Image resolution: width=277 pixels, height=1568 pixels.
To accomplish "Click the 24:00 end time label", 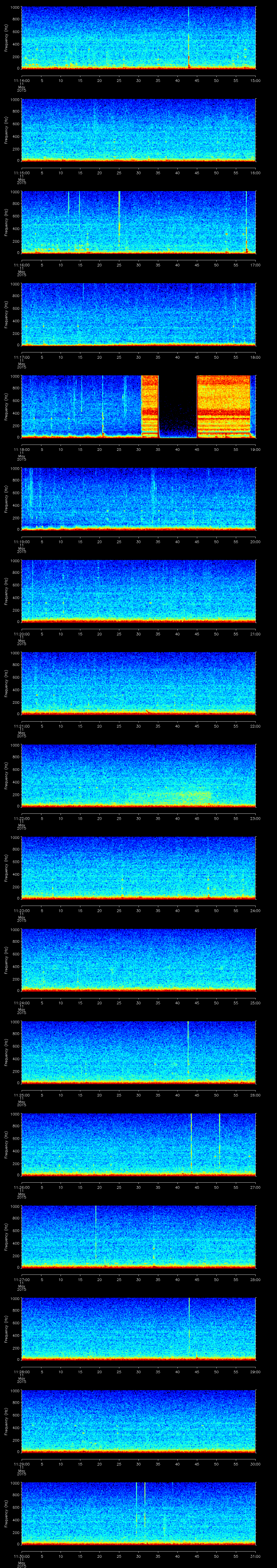I will tap(255, 910).
